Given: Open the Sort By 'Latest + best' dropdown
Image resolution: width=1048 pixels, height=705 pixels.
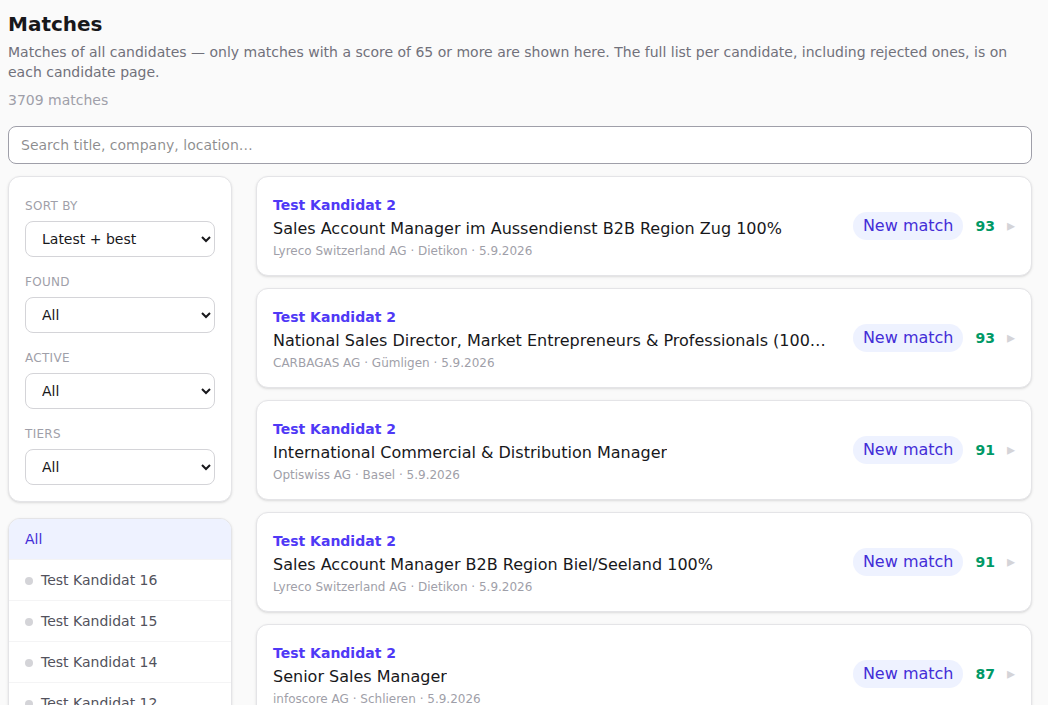Looking at the screenshot, I should (120, 239).
